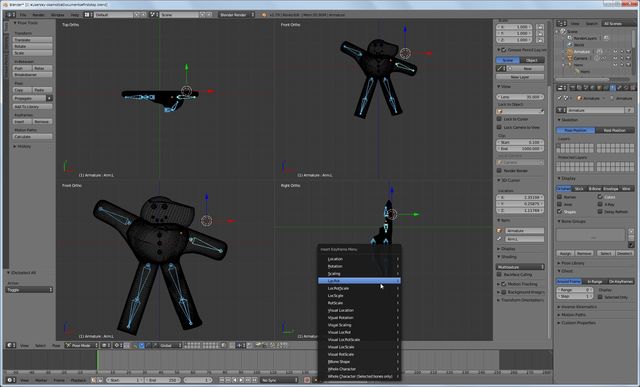The height and width of the screenshot is (387, 640).
Task: Click the Lens value slider field
Action: (520, 97)
